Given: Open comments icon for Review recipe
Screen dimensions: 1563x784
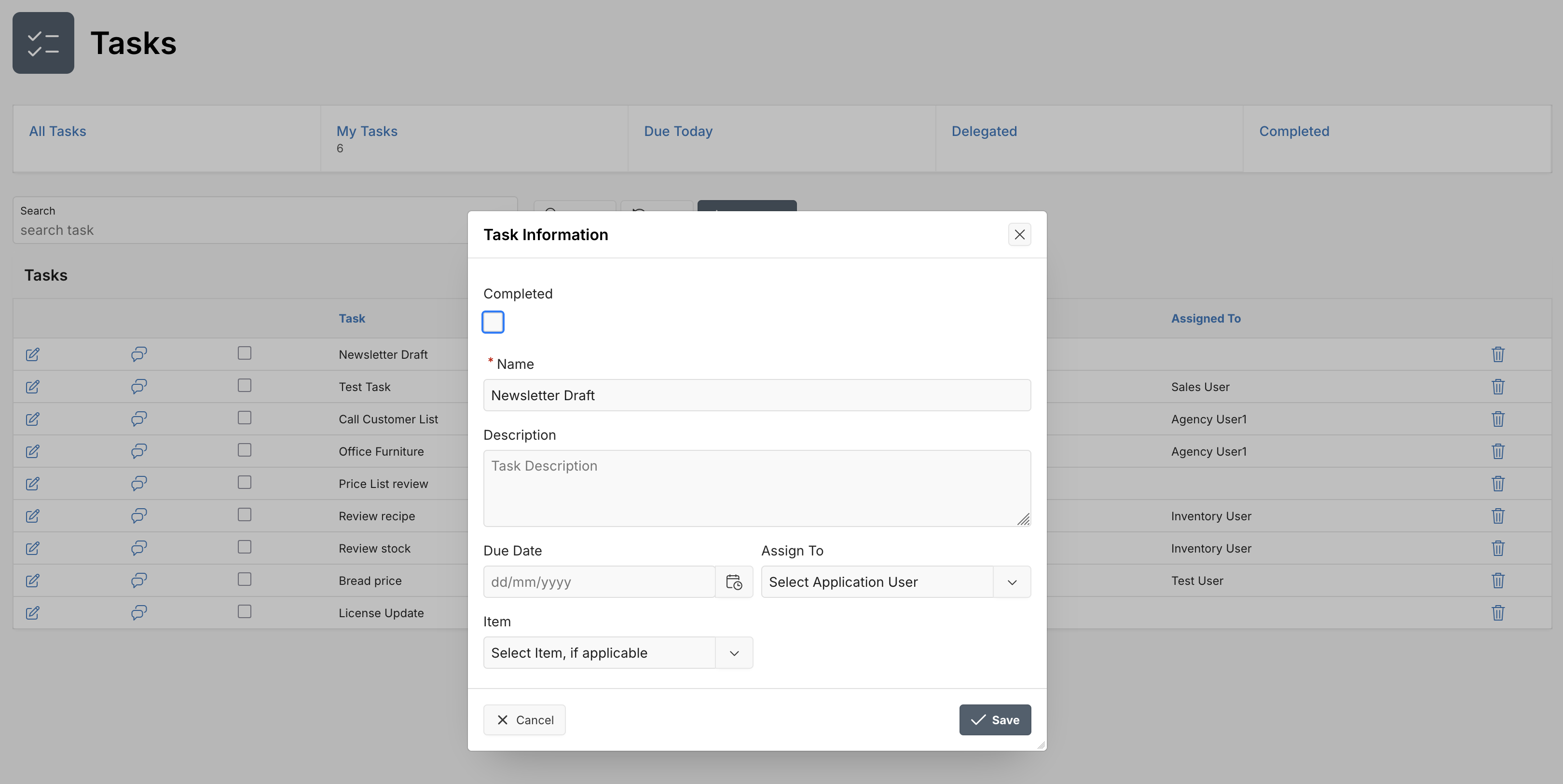Looking at the screenshot, I should [139, 516].
